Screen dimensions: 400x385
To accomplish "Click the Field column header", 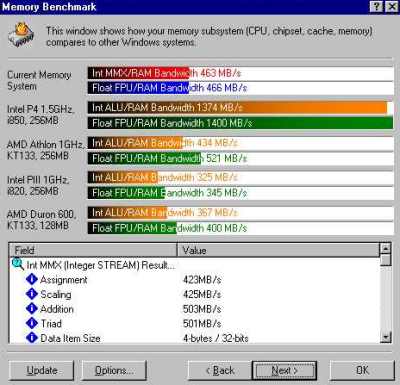I will tap(93, 250).
